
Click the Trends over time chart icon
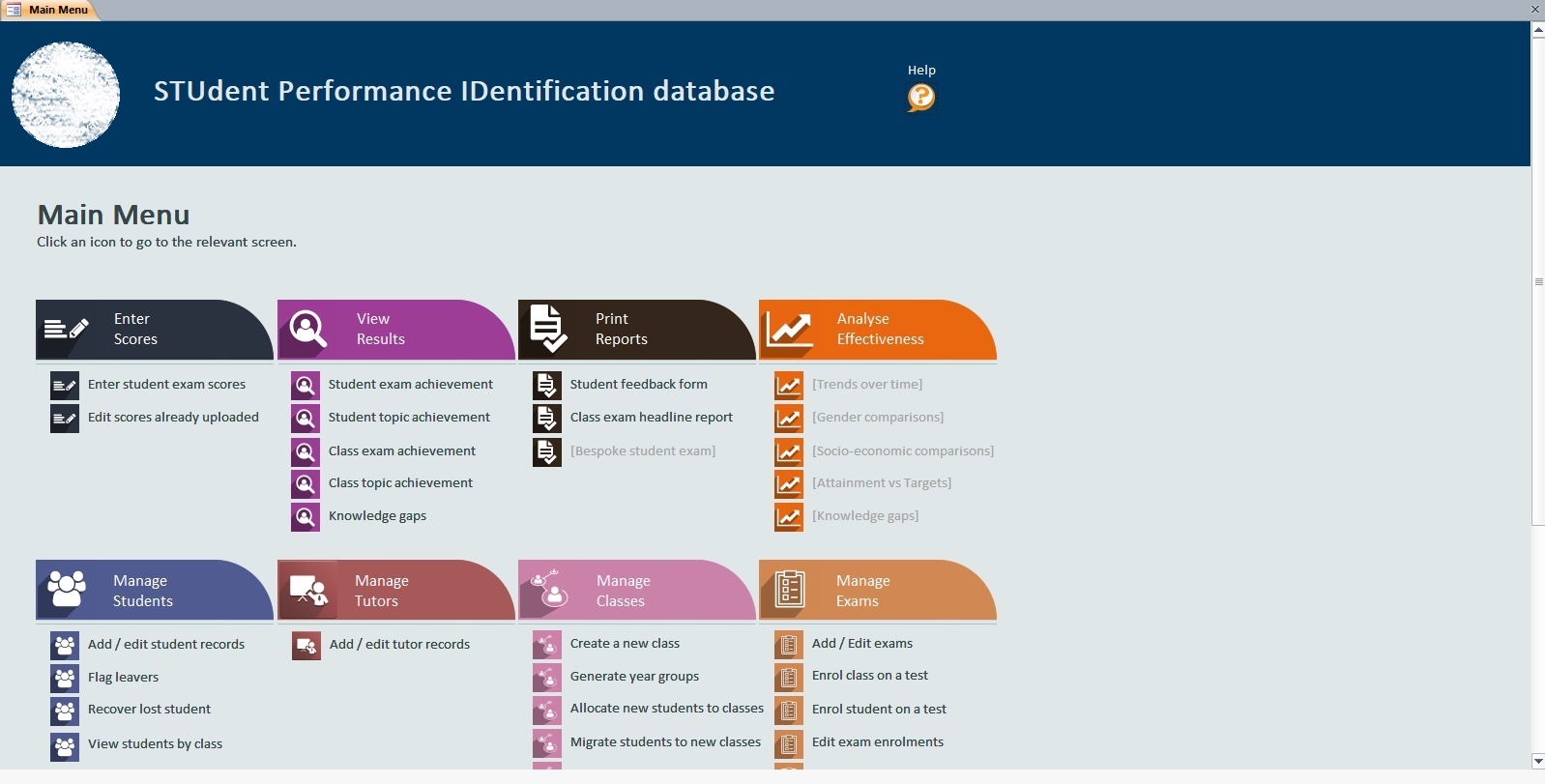coord(789,385)
